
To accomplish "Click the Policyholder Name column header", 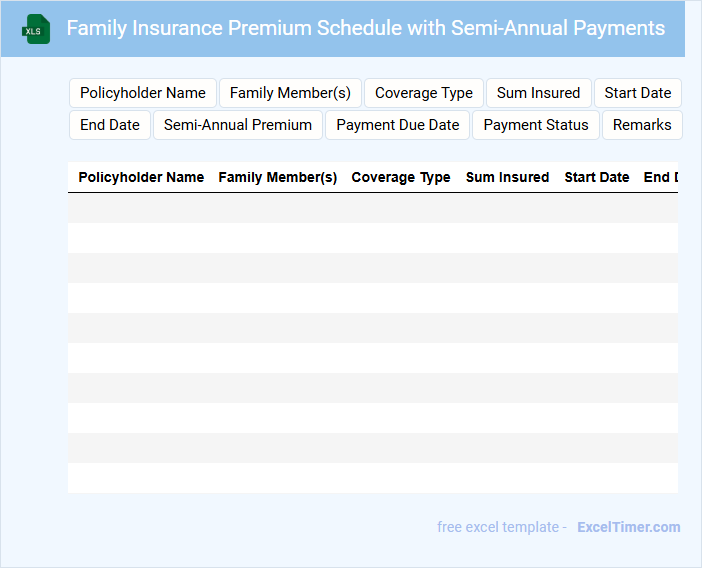I will pos(141,177).
